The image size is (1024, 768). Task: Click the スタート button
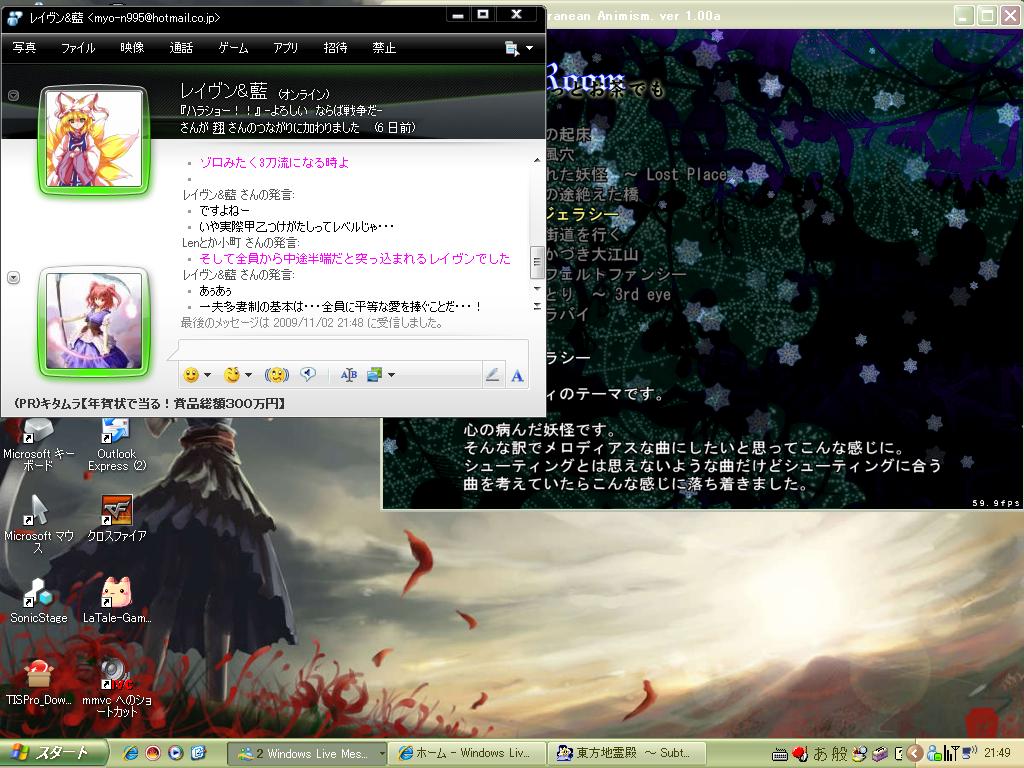coord(52,753)
